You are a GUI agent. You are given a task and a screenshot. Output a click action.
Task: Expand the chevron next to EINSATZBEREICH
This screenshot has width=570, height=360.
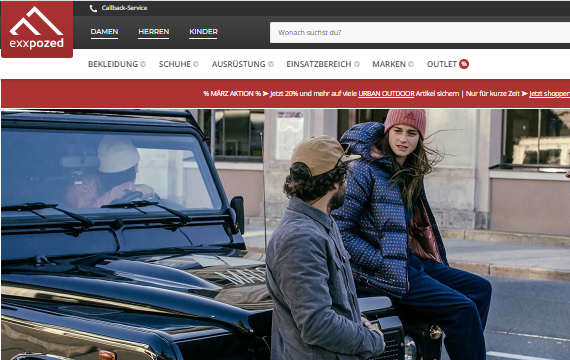coord(357,64)
